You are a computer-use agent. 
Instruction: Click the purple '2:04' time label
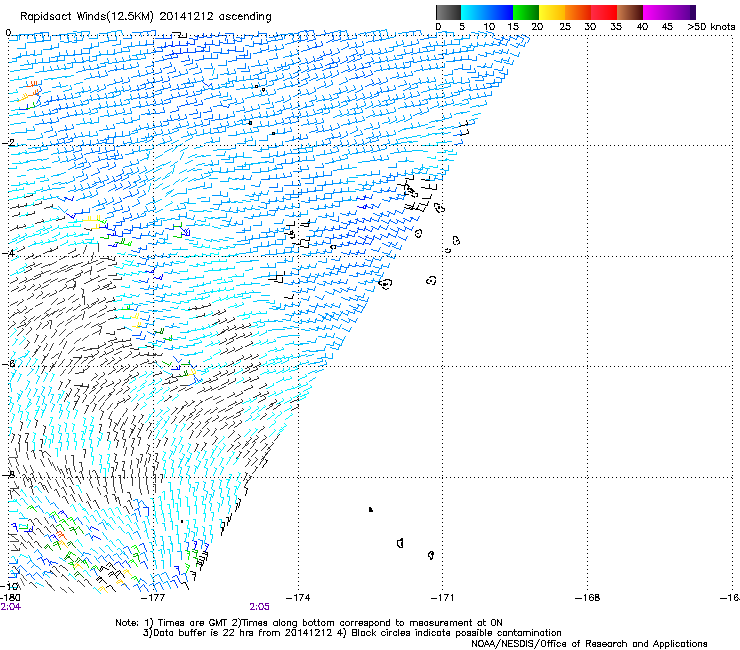[10, 607]
